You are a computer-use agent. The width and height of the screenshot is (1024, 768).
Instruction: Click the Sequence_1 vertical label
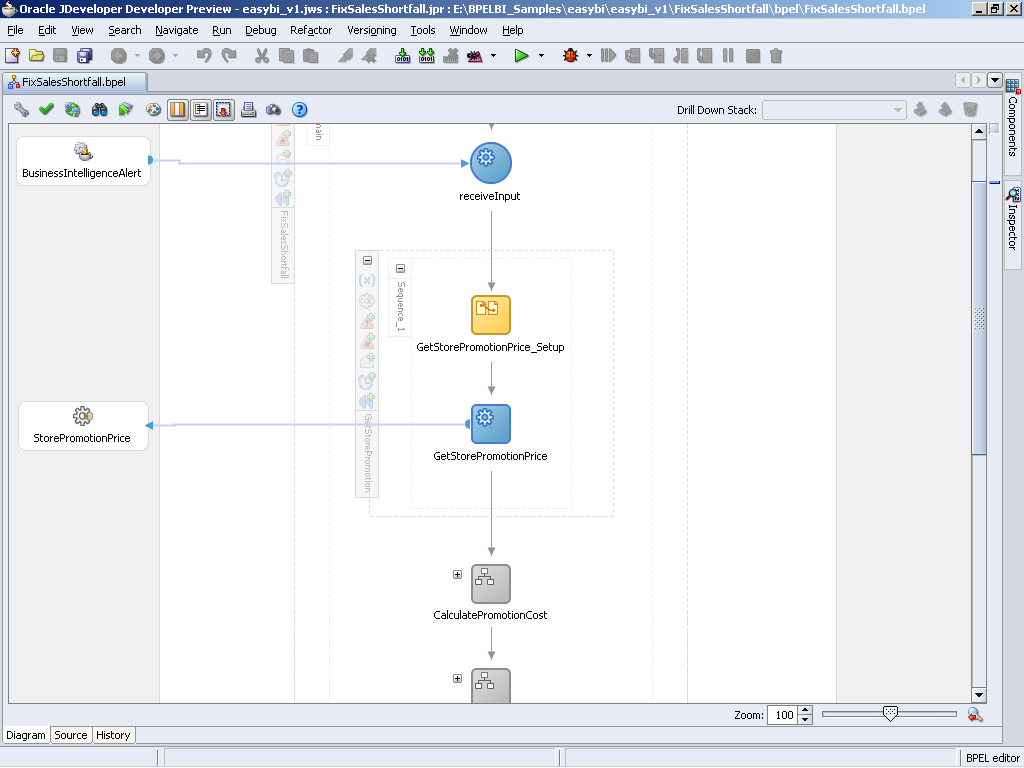(400, 306)
